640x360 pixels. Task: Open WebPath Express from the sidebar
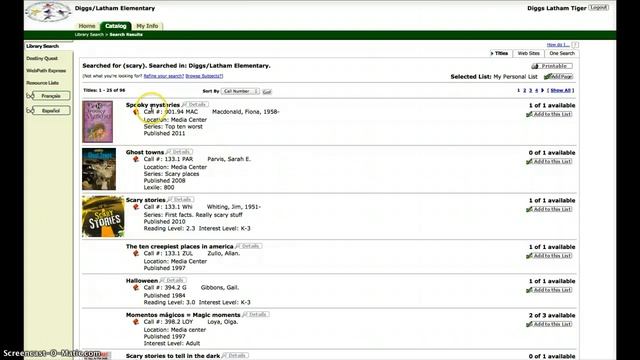point(46,71)
